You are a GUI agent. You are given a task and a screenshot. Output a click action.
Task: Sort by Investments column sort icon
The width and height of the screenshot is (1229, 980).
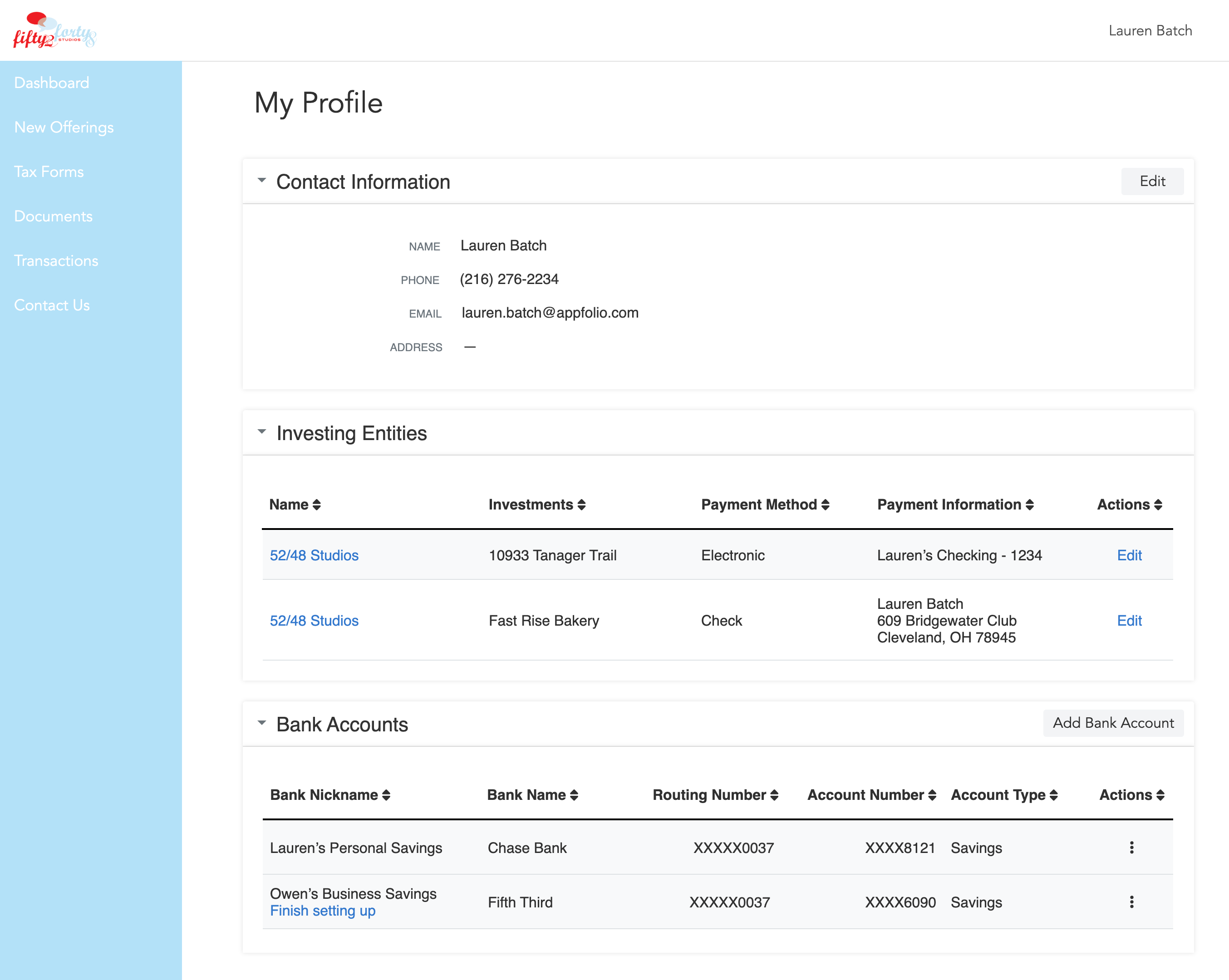(x=581, y=505)
